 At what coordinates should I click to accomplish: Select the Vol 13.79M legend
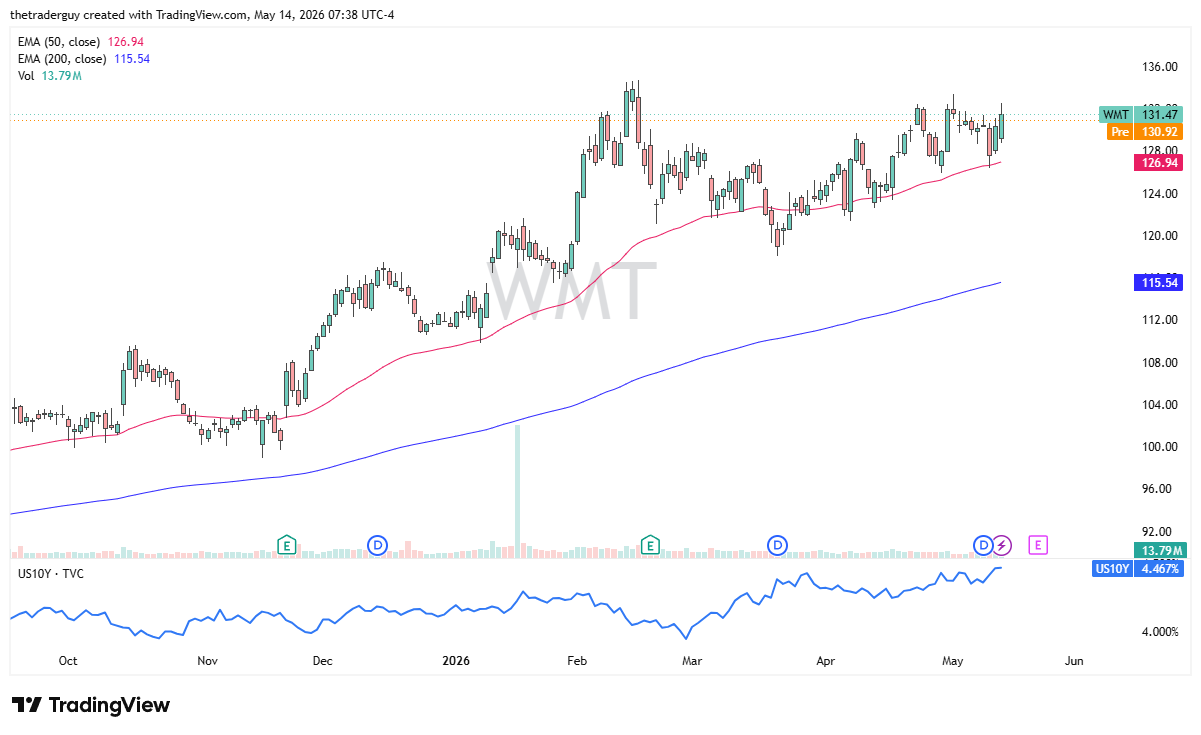point(50,76)
